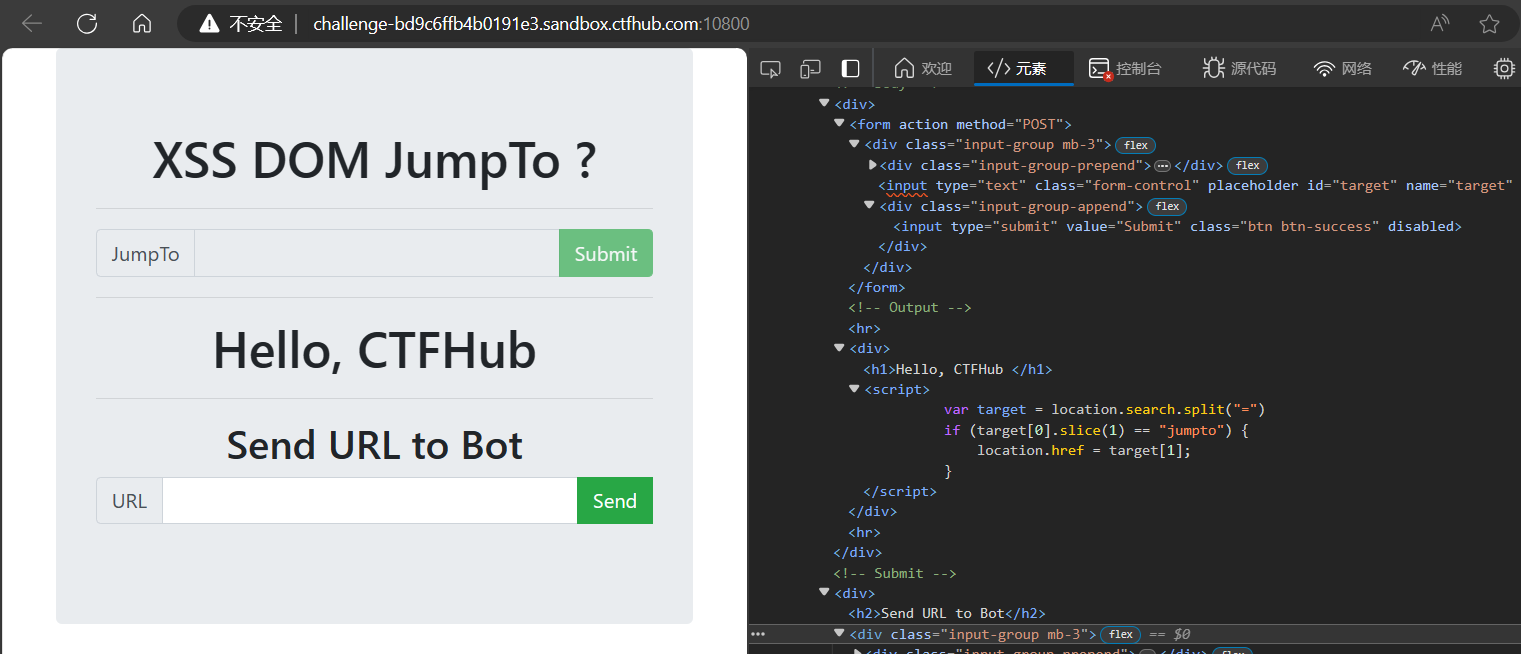Toggle the DevTools dock side panel icon

(850, 69)
